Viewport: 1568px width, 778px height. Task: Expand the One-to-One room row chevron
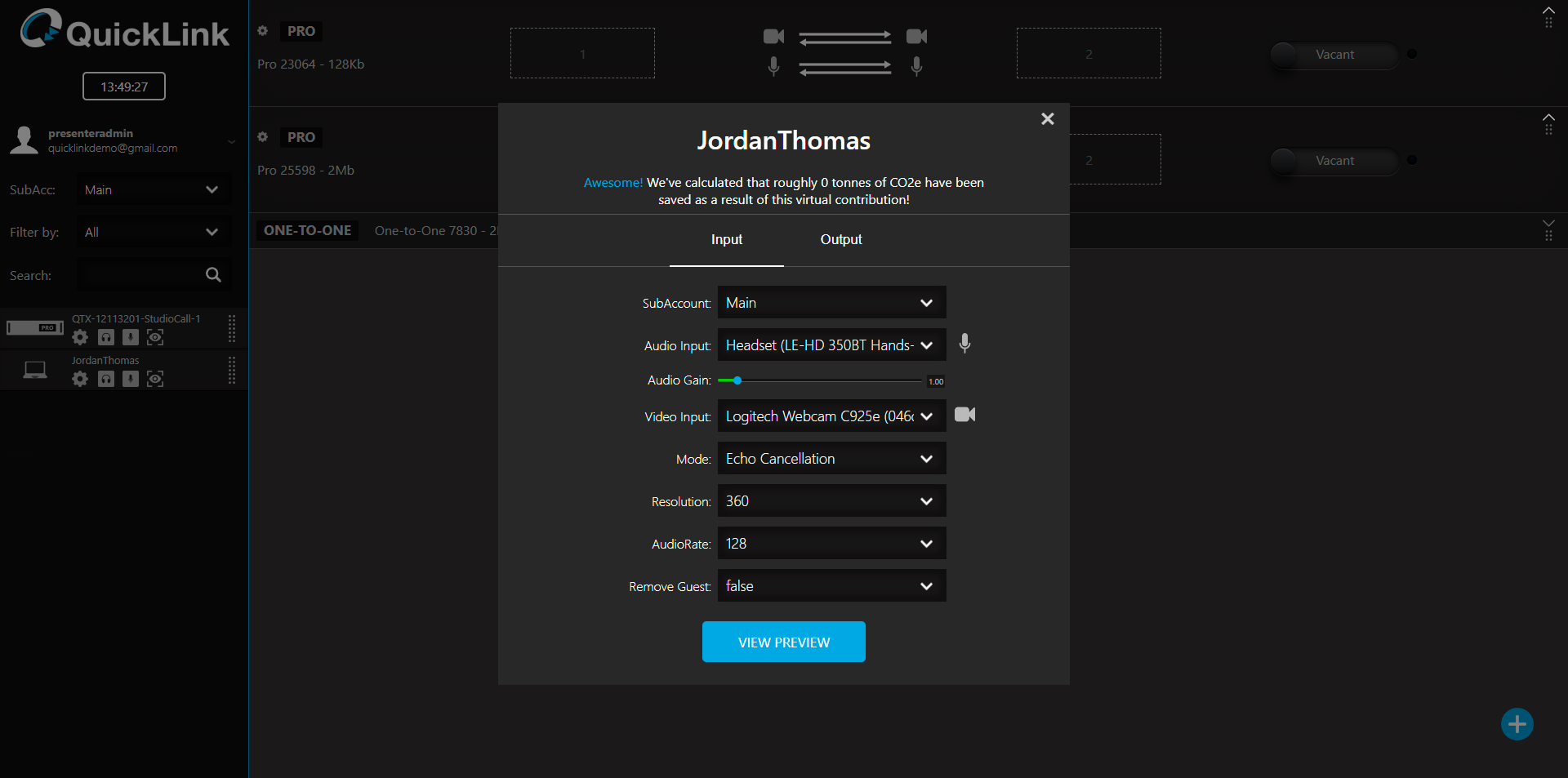[1548, 223]
